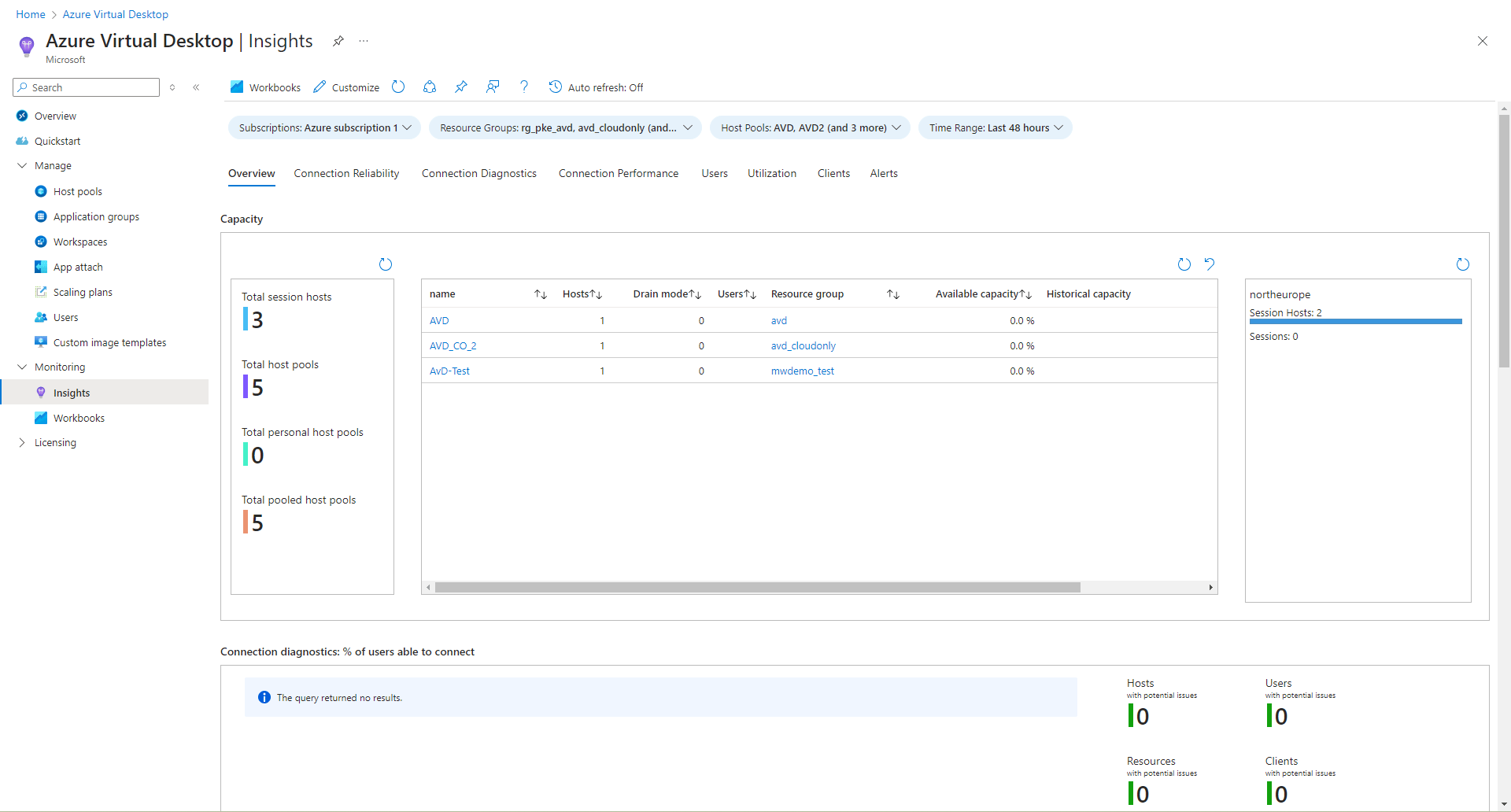Switch to Connection Reliability tab
Screen dimensions: 1511x812
pos(346,174)
